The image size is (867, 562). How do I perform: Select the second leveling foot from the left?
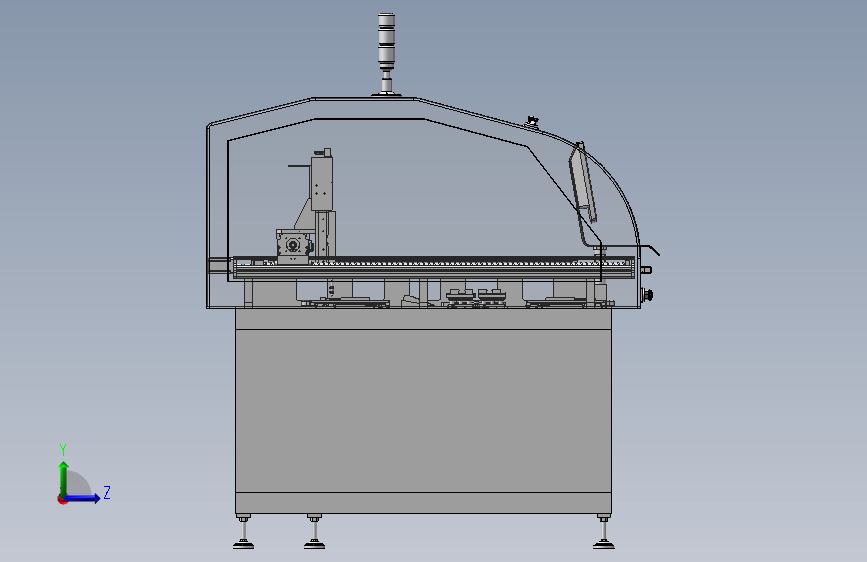315,532
